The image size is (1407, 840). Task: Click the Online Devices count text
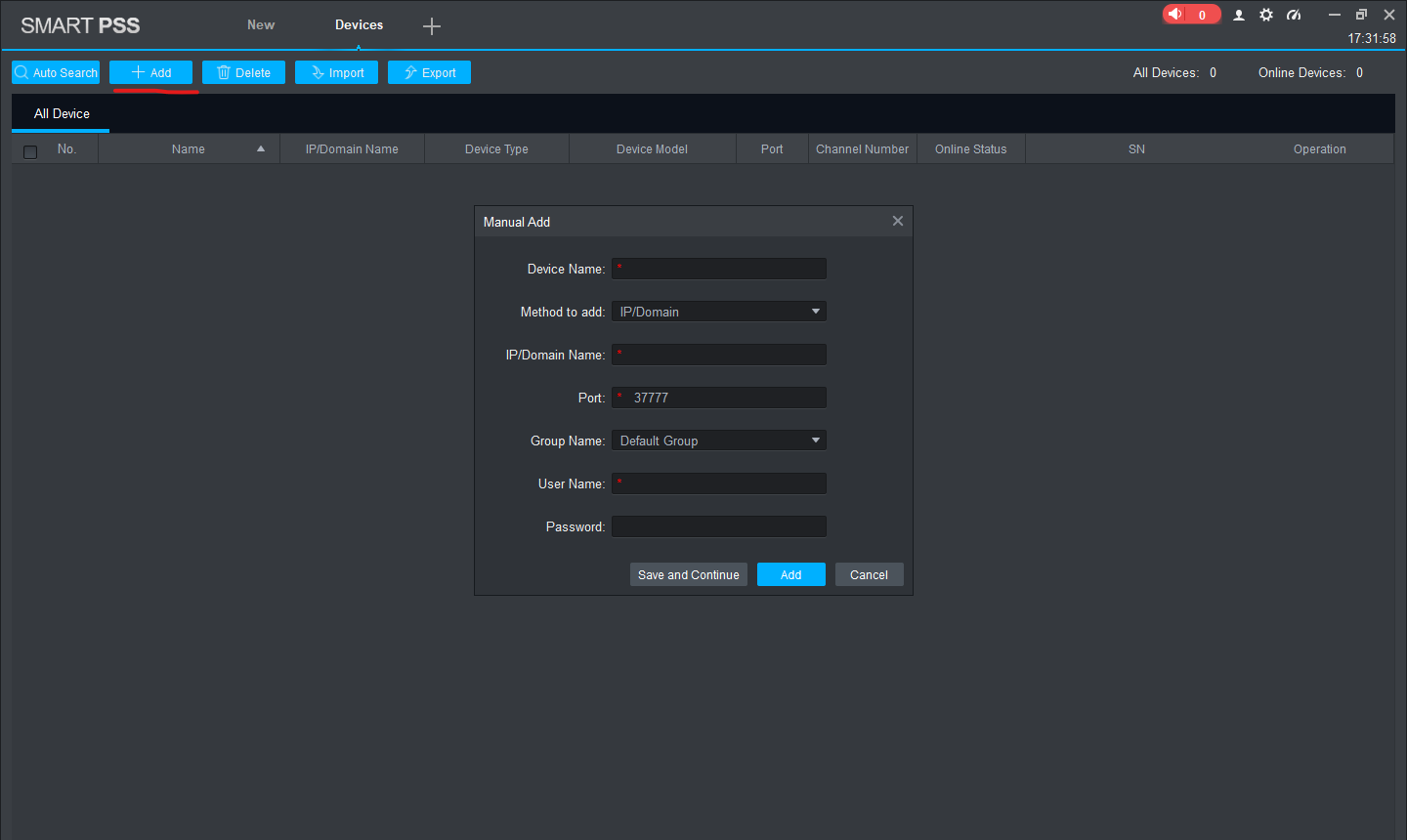pos(1310,72)
